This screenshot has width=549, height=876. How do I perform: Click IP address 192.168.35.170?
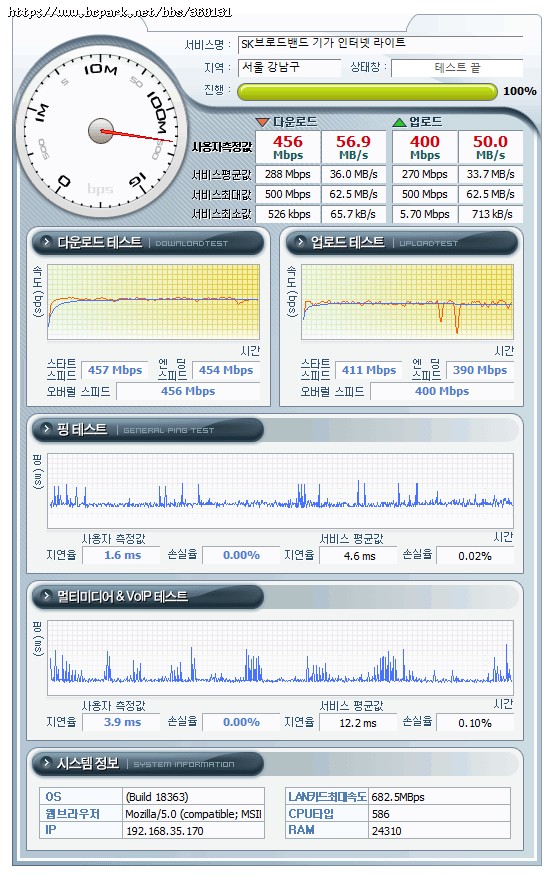pyautogui.click(x=193, y=831)
